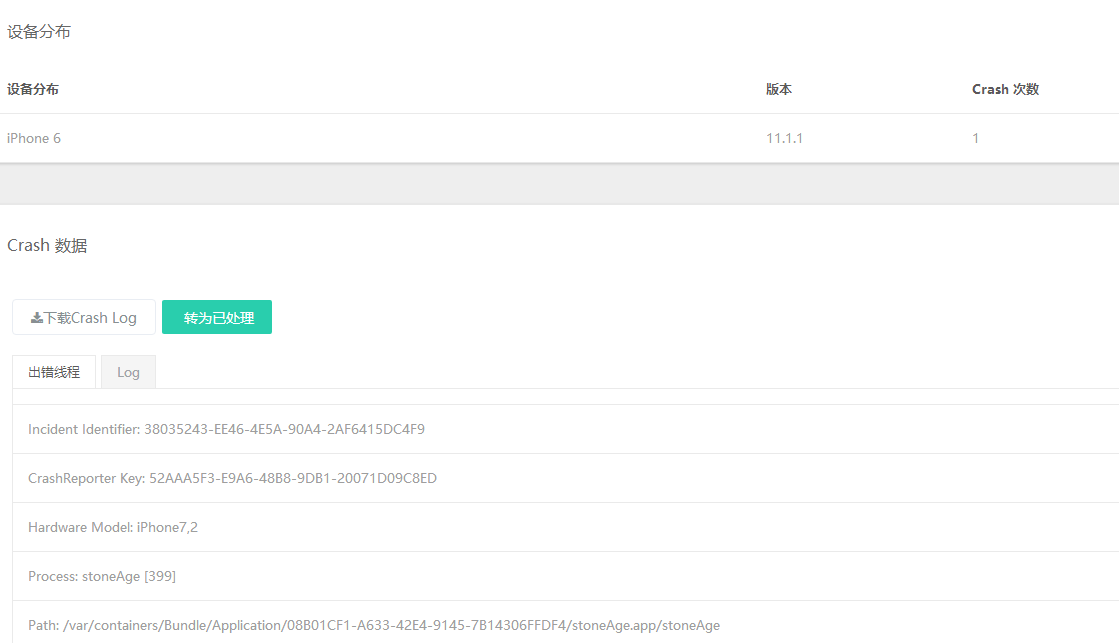Click the 版本 column header
Viewport: 1119px width, 643px height.
pos(779,89)
